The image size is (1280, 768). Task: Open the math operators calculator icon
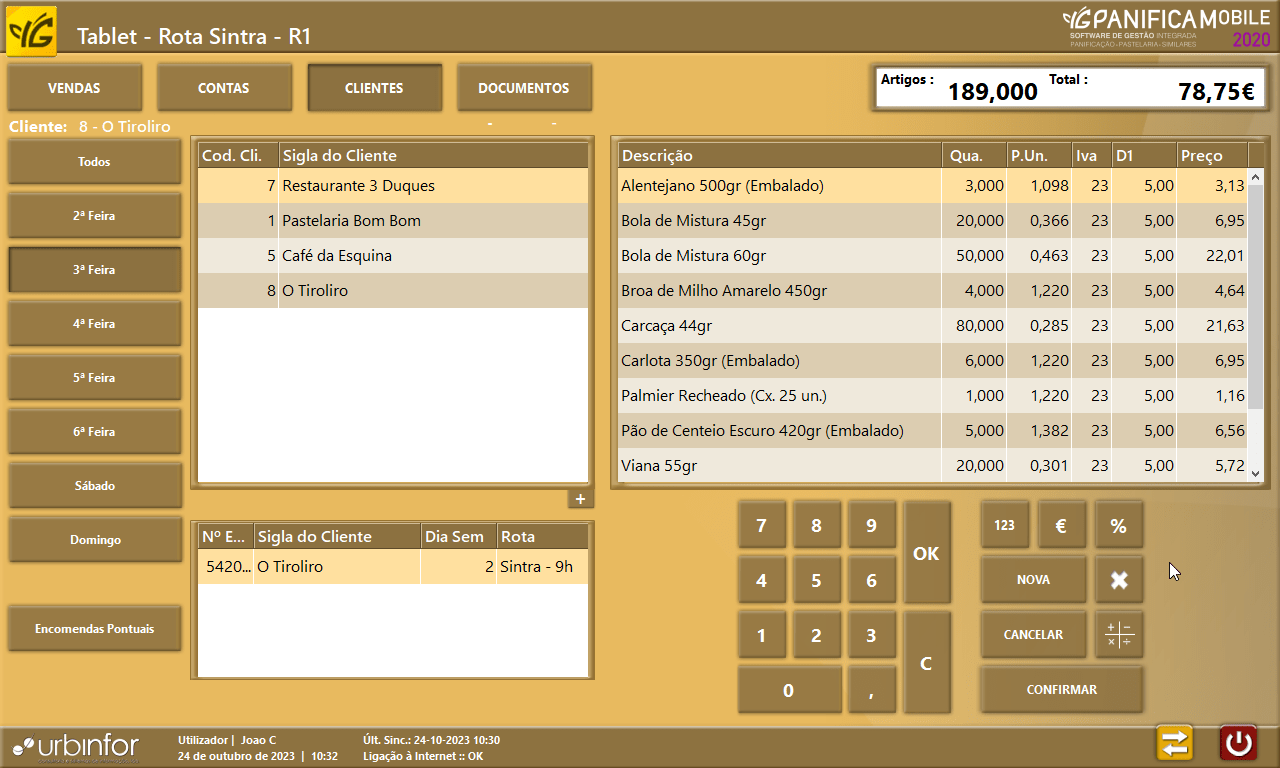[x=1119, y=635]
